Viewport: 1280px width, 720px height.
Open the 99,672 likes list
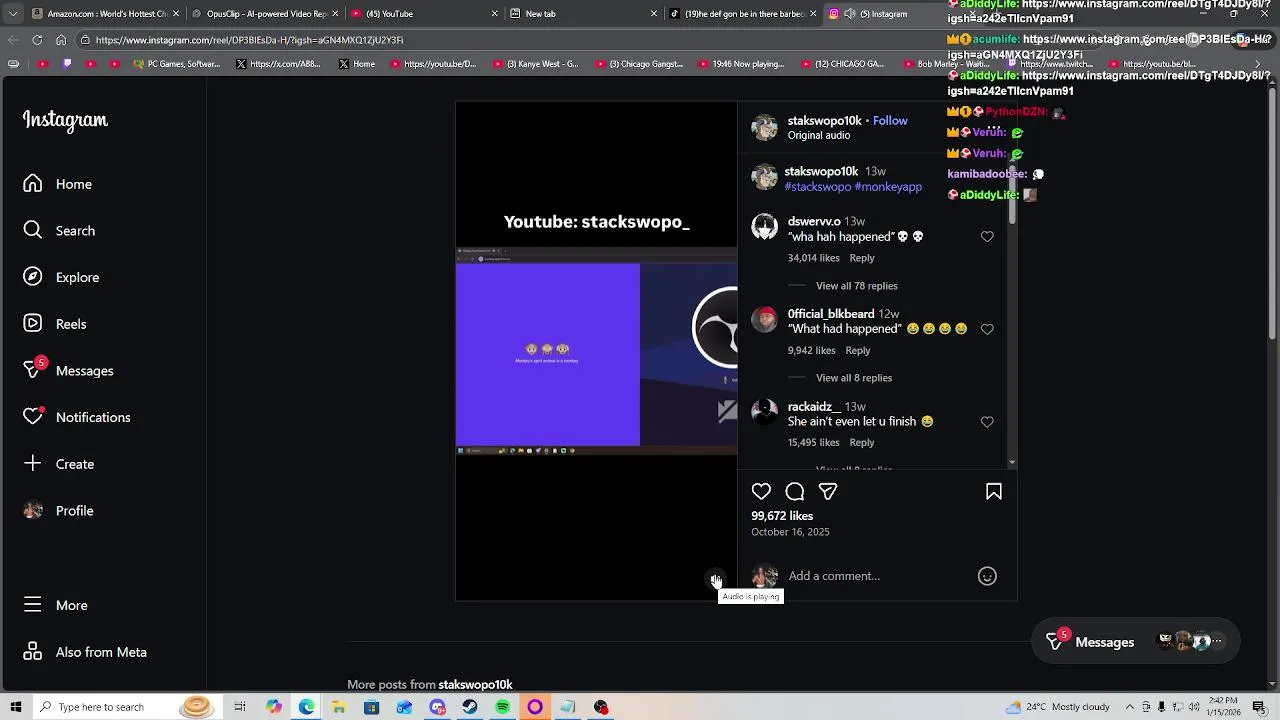pos(782,516)
